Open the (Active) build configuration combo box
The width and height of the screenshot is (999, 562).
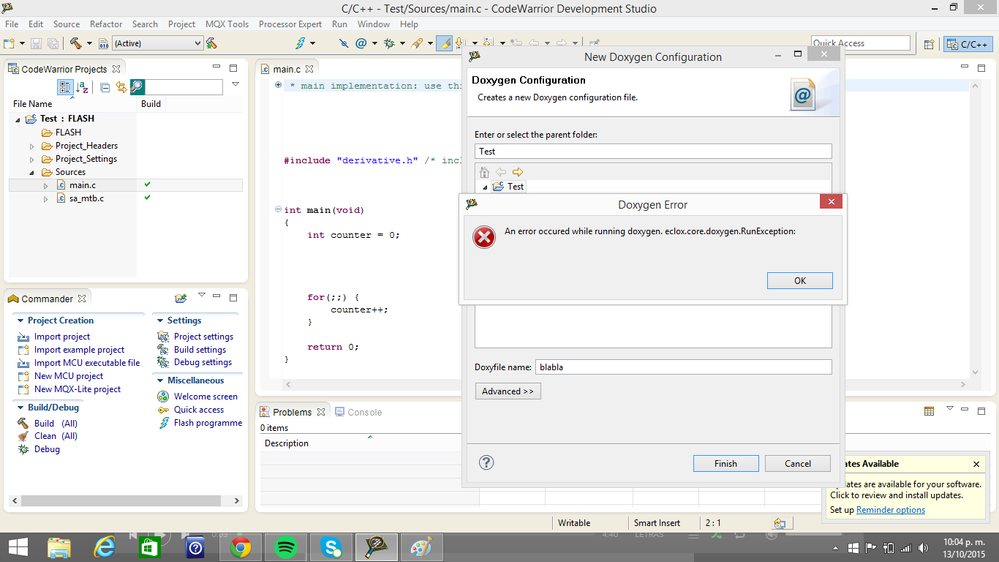coord(157,43)
